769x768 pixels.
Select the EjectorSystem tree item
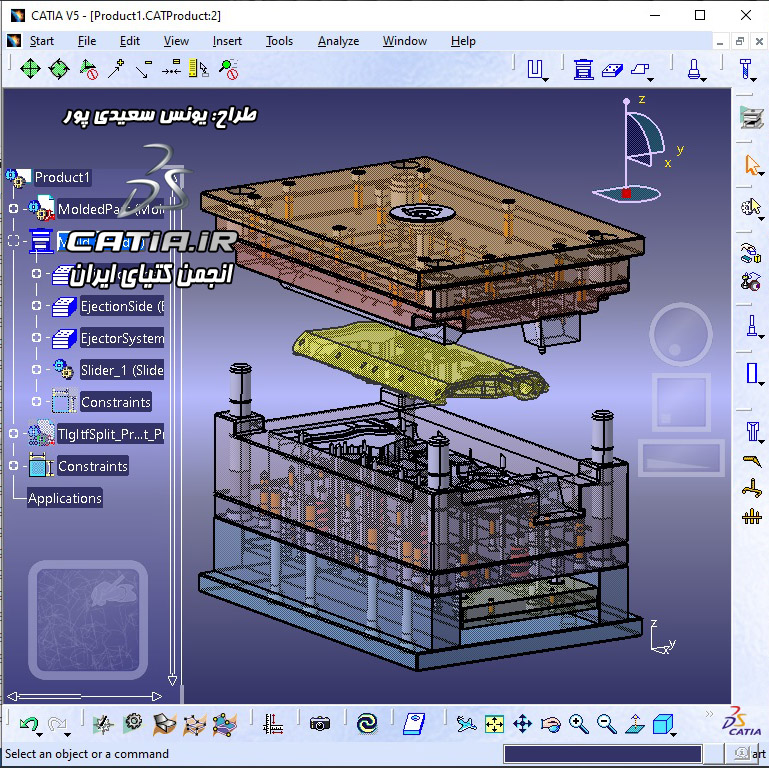(x=122, y=338)
